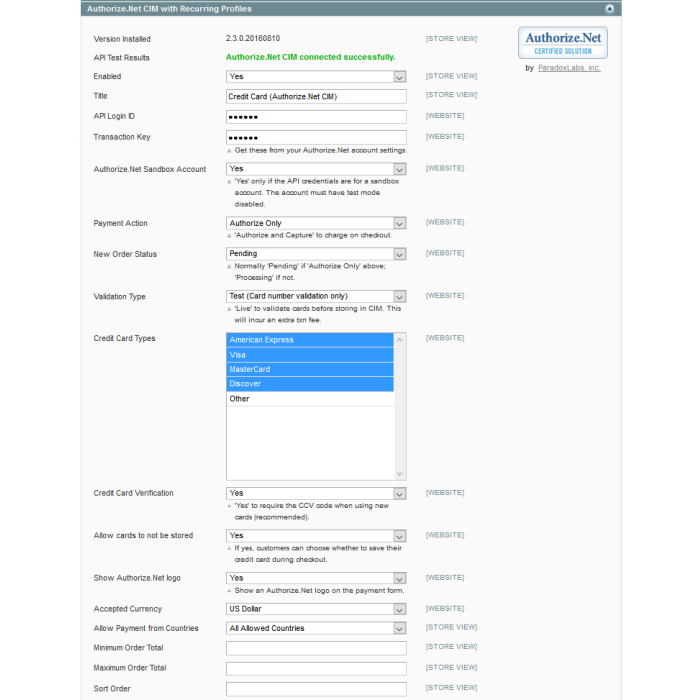Select MasterCard in Credit Card Types

coord(310,370)
